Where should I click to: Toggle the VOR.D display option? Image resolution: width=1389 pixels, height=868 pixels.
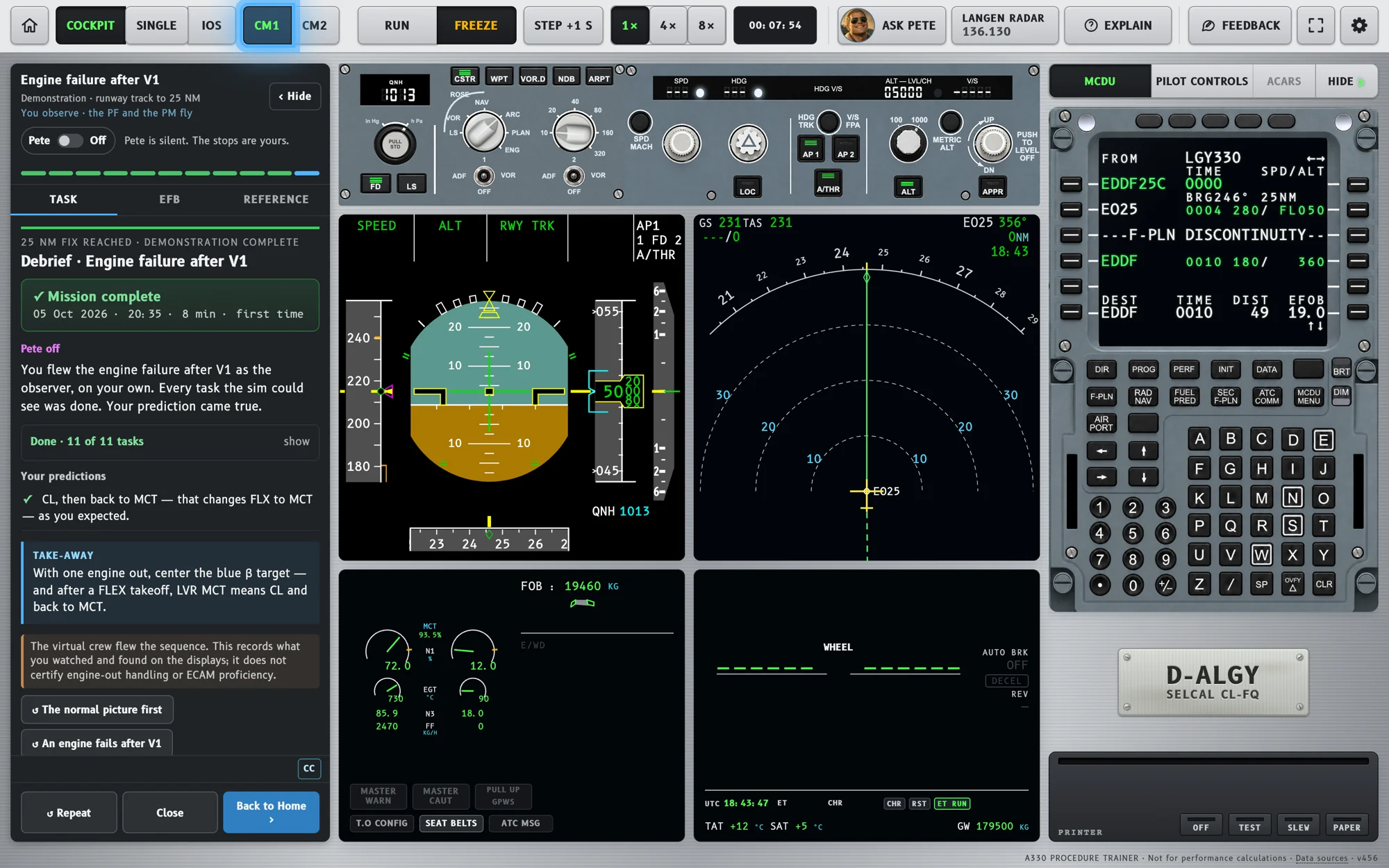(x=533, y=76)
